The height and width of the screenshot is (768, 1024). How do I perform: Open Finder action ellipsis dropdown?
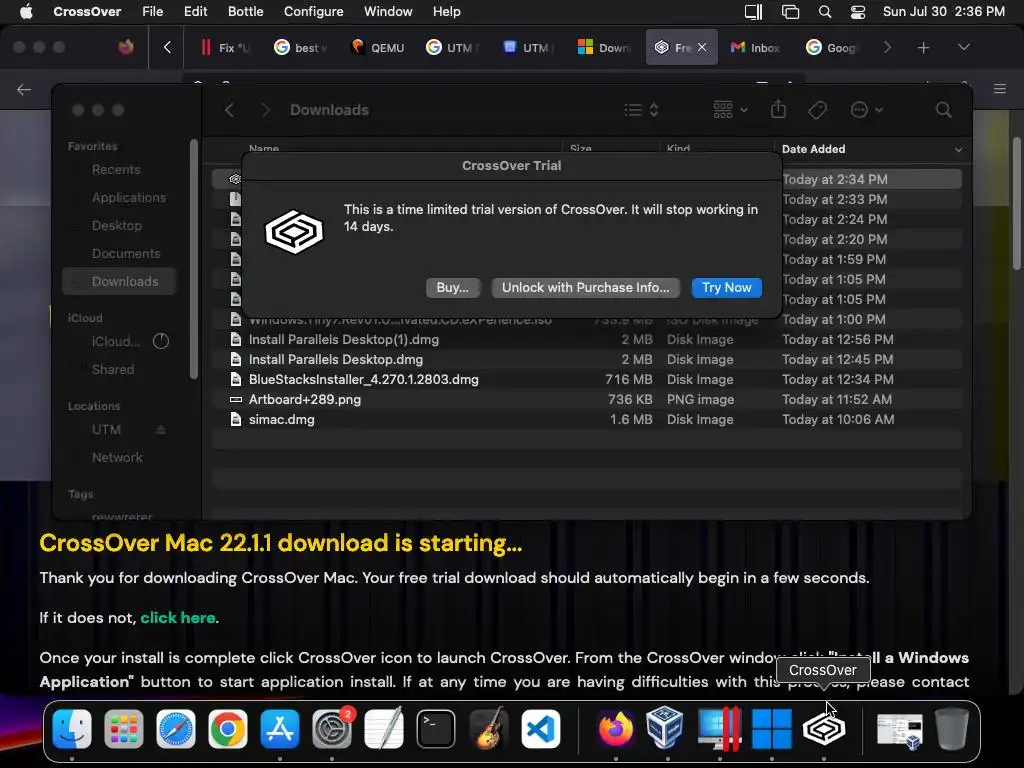coord(867,110)
